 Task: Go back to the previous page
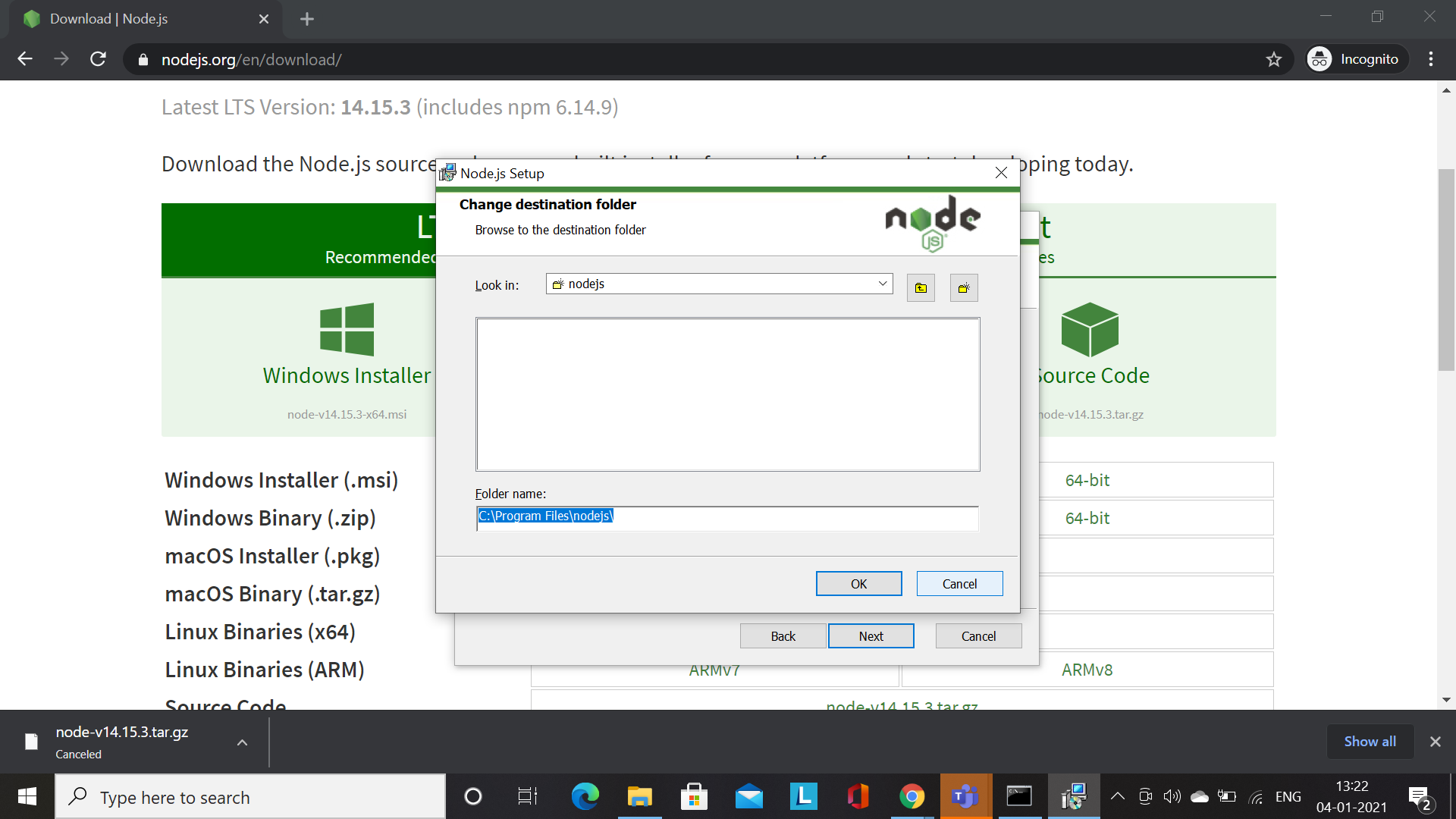point(25,59)
